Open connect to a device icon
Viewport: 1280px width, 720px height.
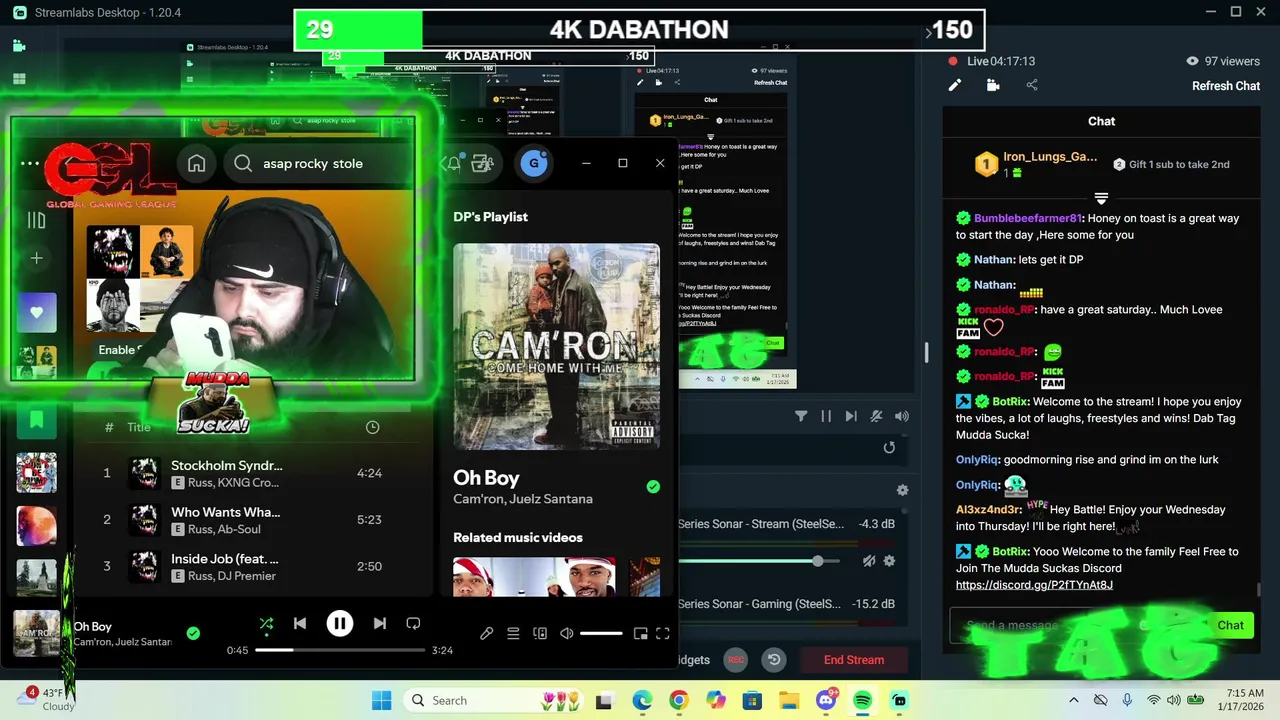[x=540, y=634]
